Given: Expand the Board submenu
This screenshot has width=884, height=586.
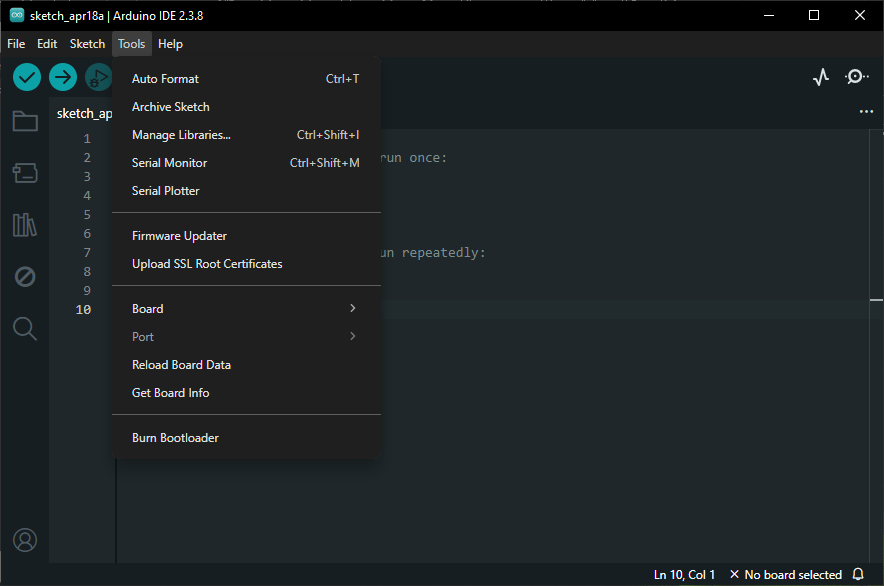Looking at the screenshot, I should 246,309.
